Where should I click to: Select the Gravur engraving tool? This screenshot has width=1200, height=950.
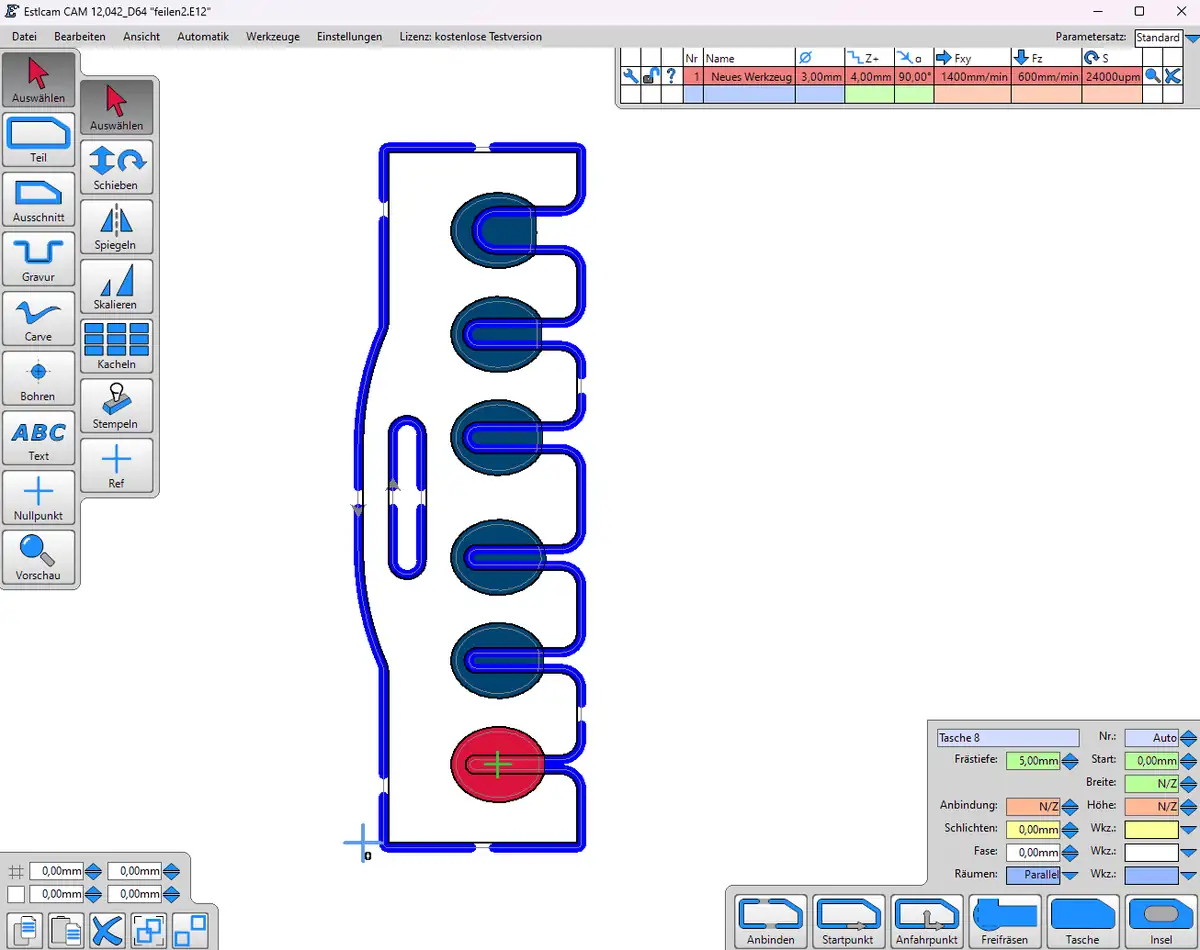[38, 258]
